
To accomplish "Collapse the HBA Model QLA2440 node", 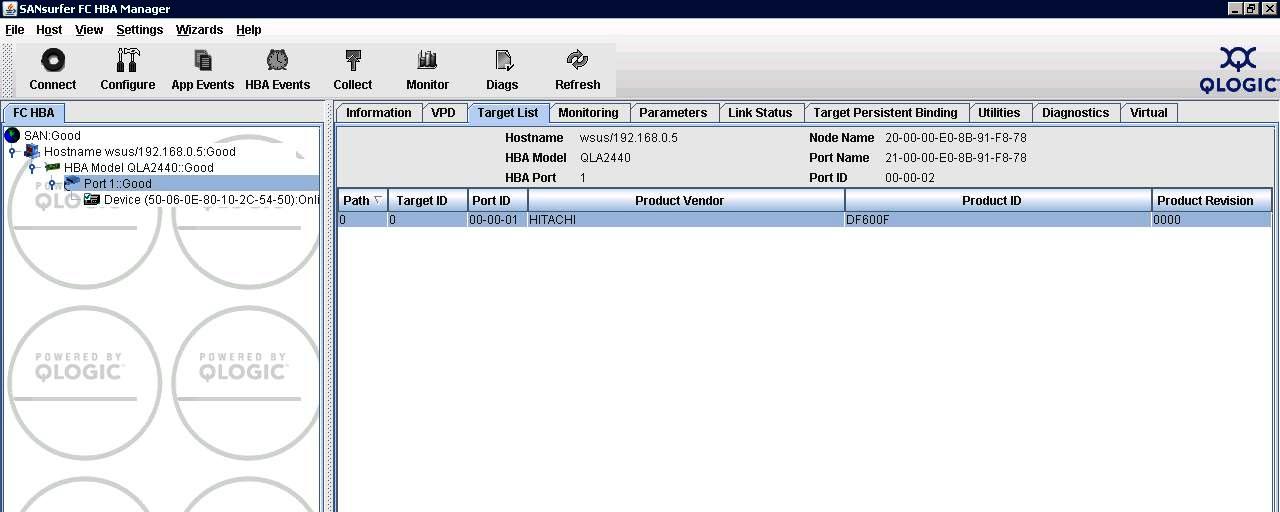I will 32,168.
